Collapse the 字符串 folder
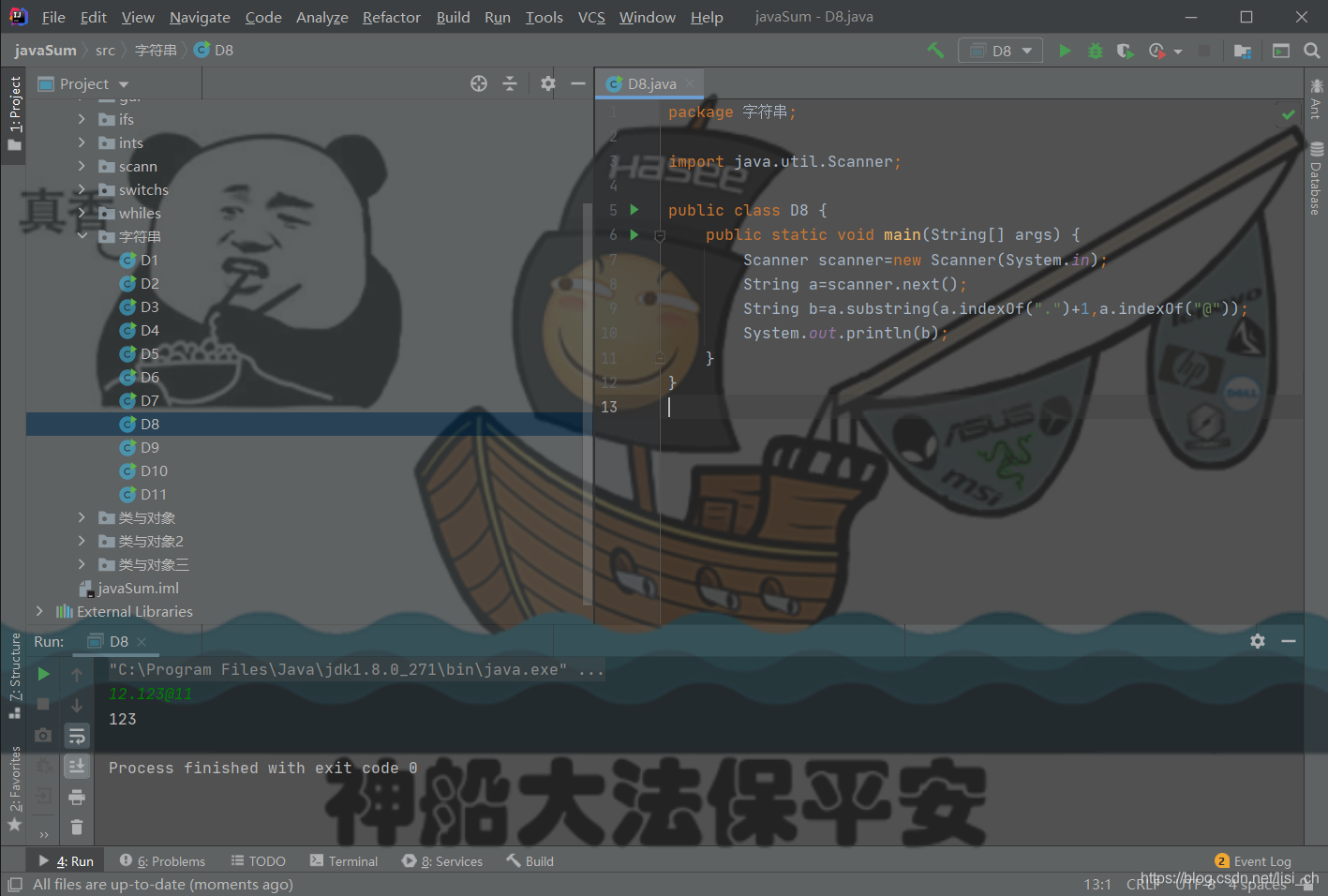The width and height of the screenshot is (1328, 896). (x=82, y=236)
